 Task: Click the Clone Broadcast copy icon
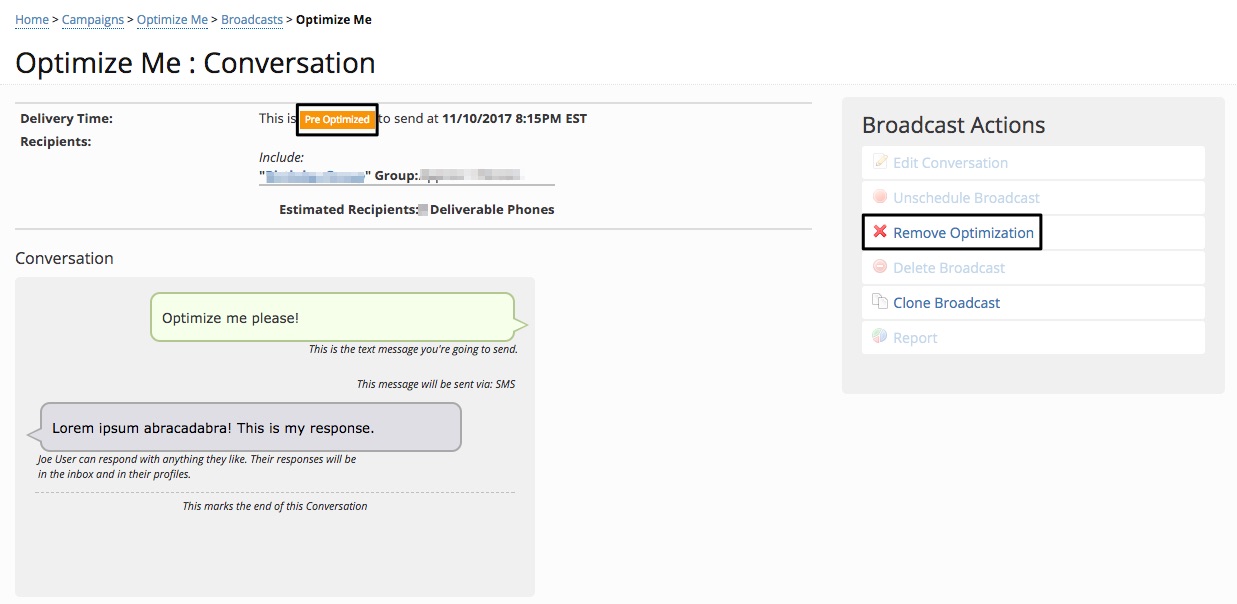tap(880, 301)
